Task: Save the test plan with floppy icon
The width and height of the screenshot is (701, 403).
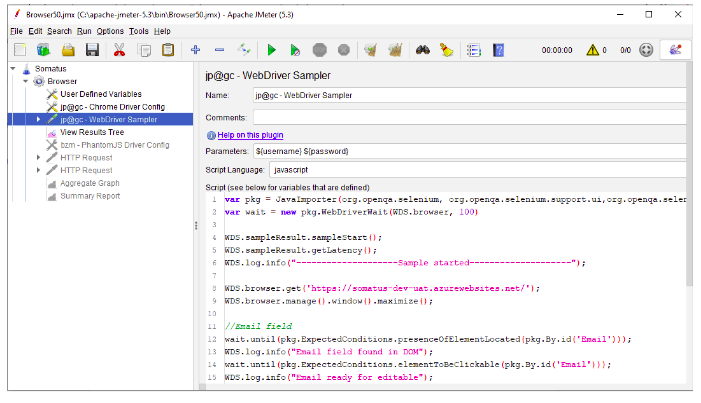Action: click(x=92, y=50)
